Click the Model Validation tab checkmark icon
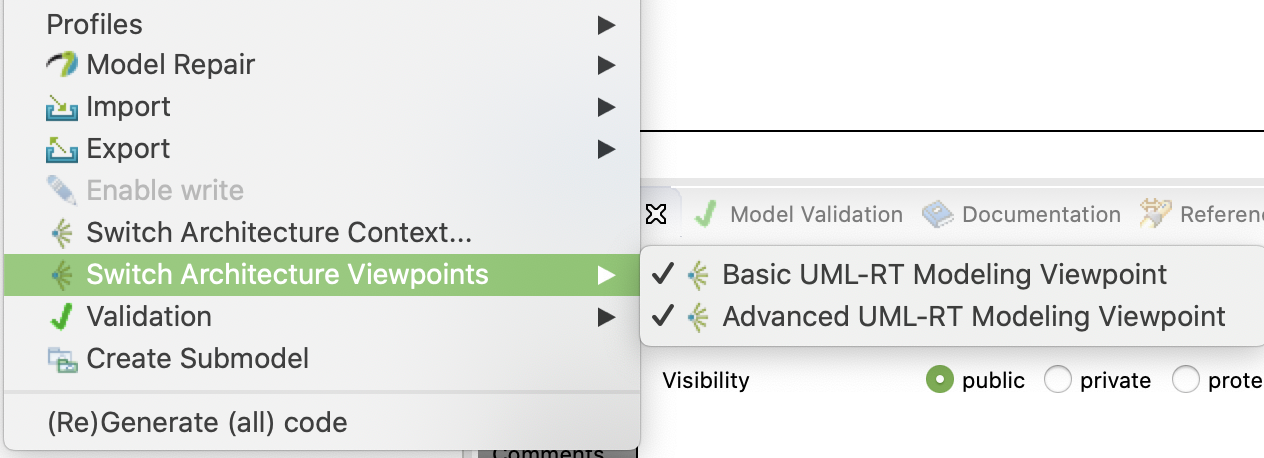Image resolution: width=1264 pixels, height=458 pixels. pyautogui.click(x=707, y=214)
